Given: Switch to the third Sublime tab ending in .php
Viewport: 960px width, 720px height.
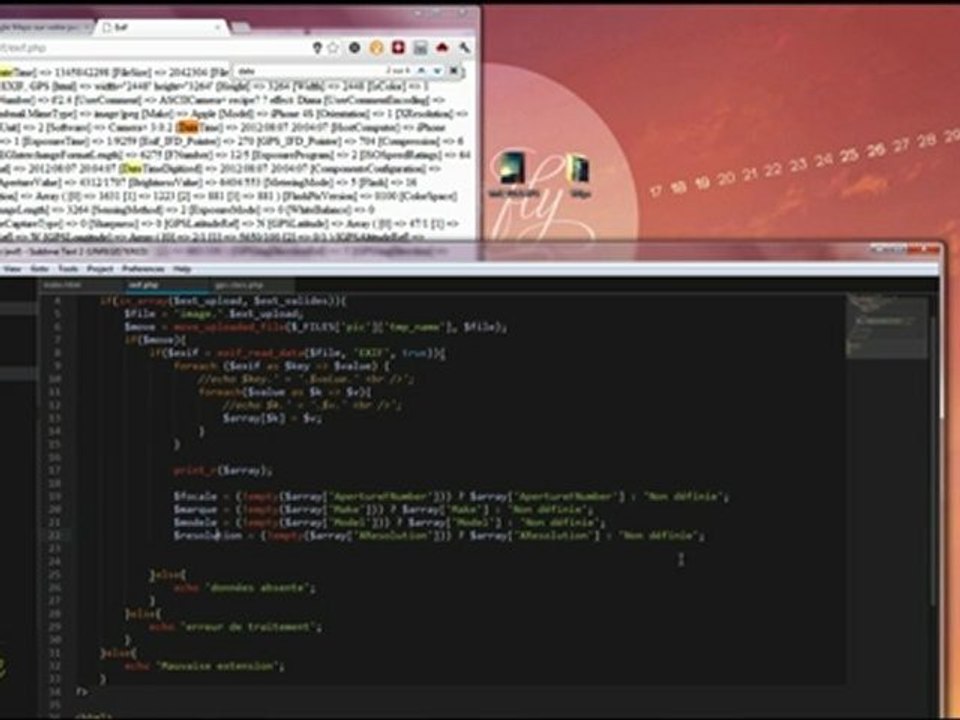Looking at the screenshot, I should 252,285.
